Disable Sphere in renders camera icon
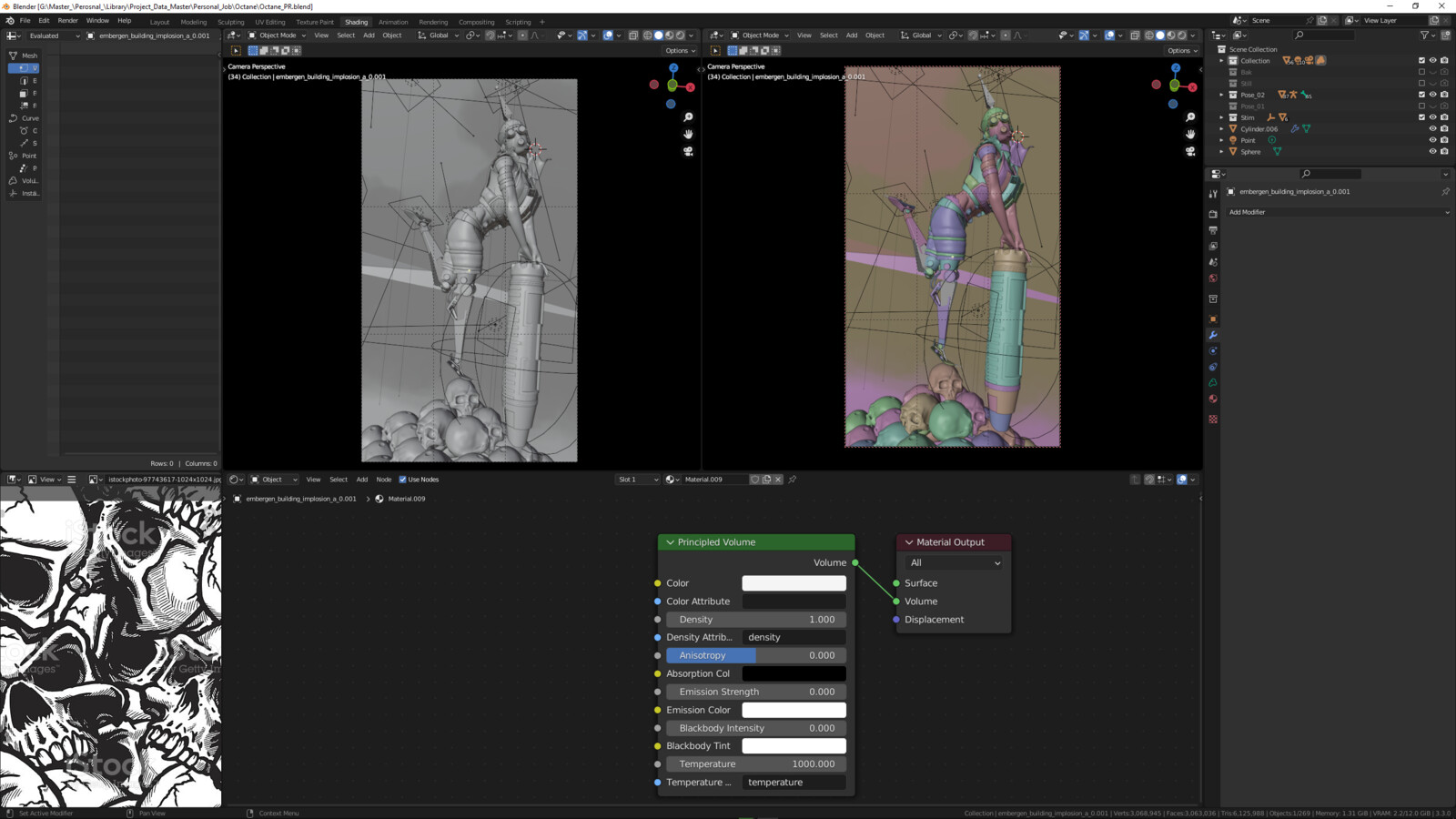1456x819 pixels. tap(1444, 152)
